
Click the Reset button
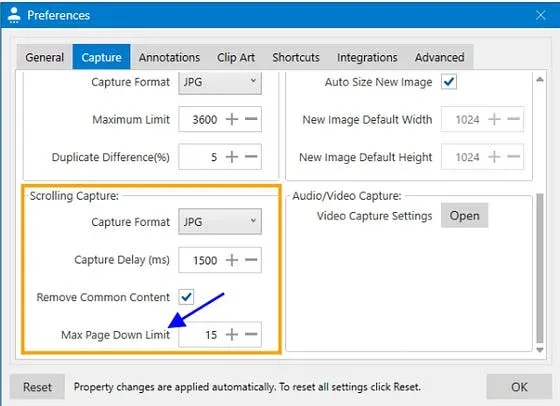37,387
